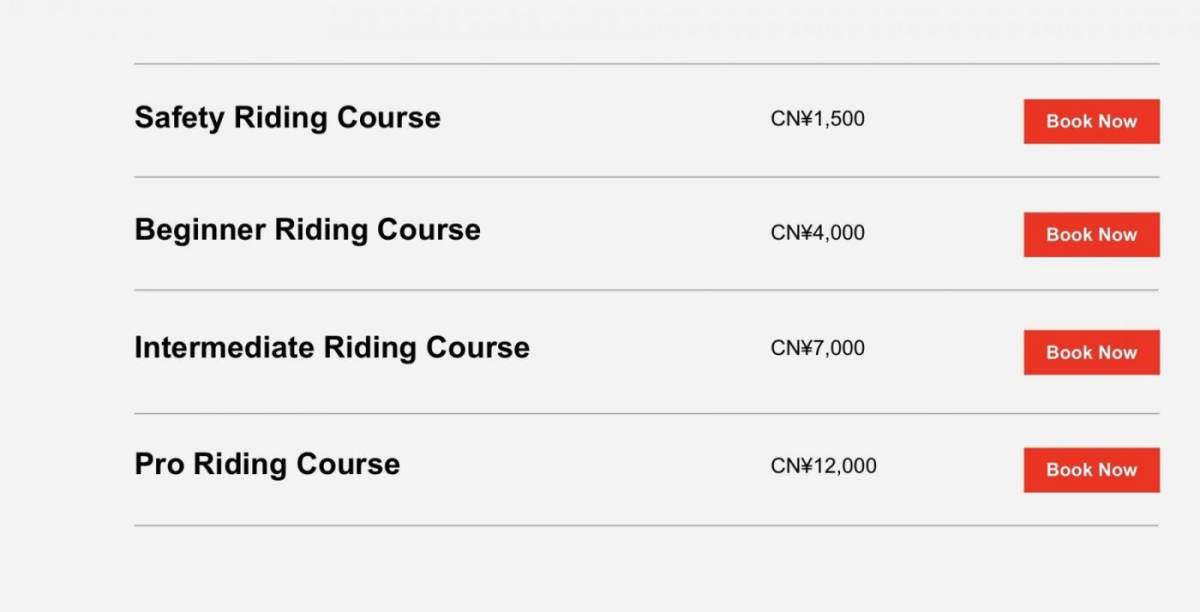Click the cheapest course's name

287,117
